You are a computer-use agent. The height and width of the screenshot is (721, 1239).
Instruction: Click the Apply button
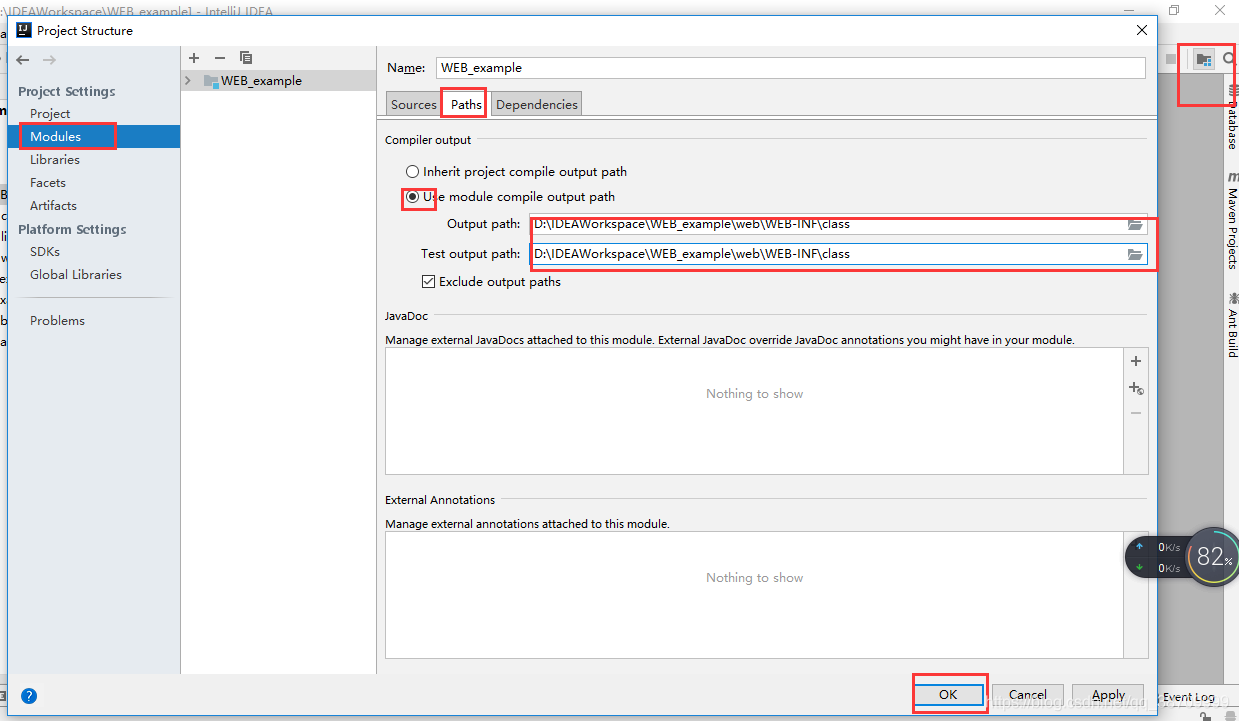click(1108, 695)
